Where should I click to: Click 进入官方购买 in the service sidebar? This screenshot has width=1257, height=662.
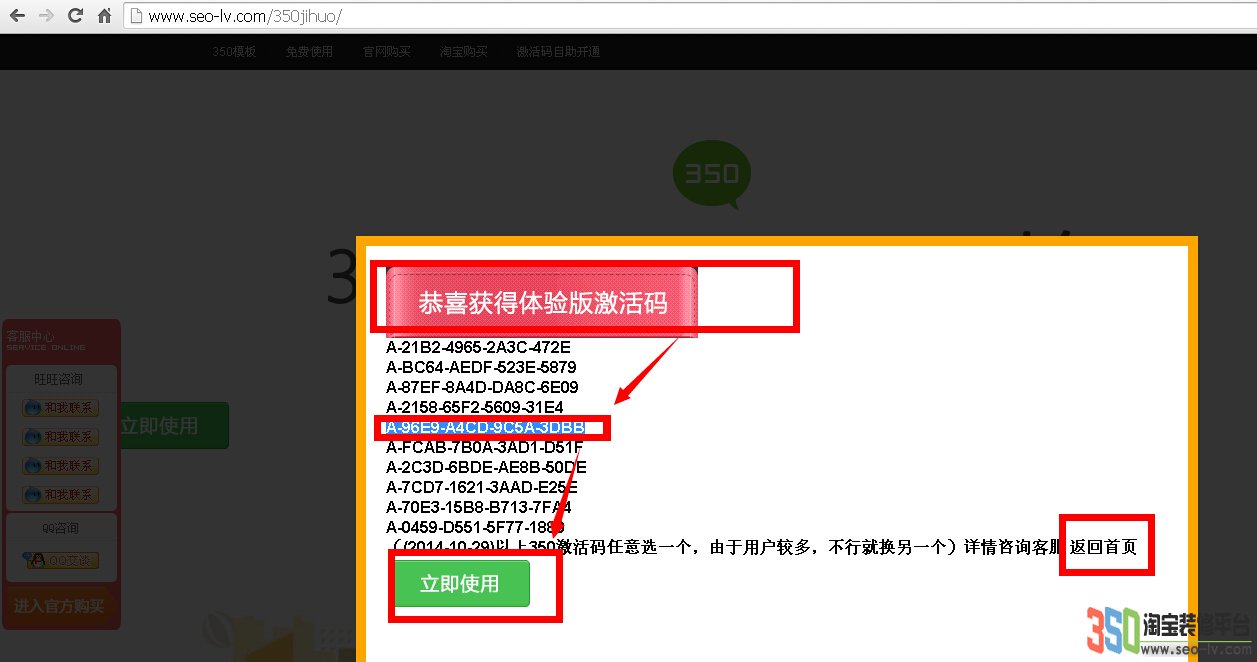coord(59,607)
